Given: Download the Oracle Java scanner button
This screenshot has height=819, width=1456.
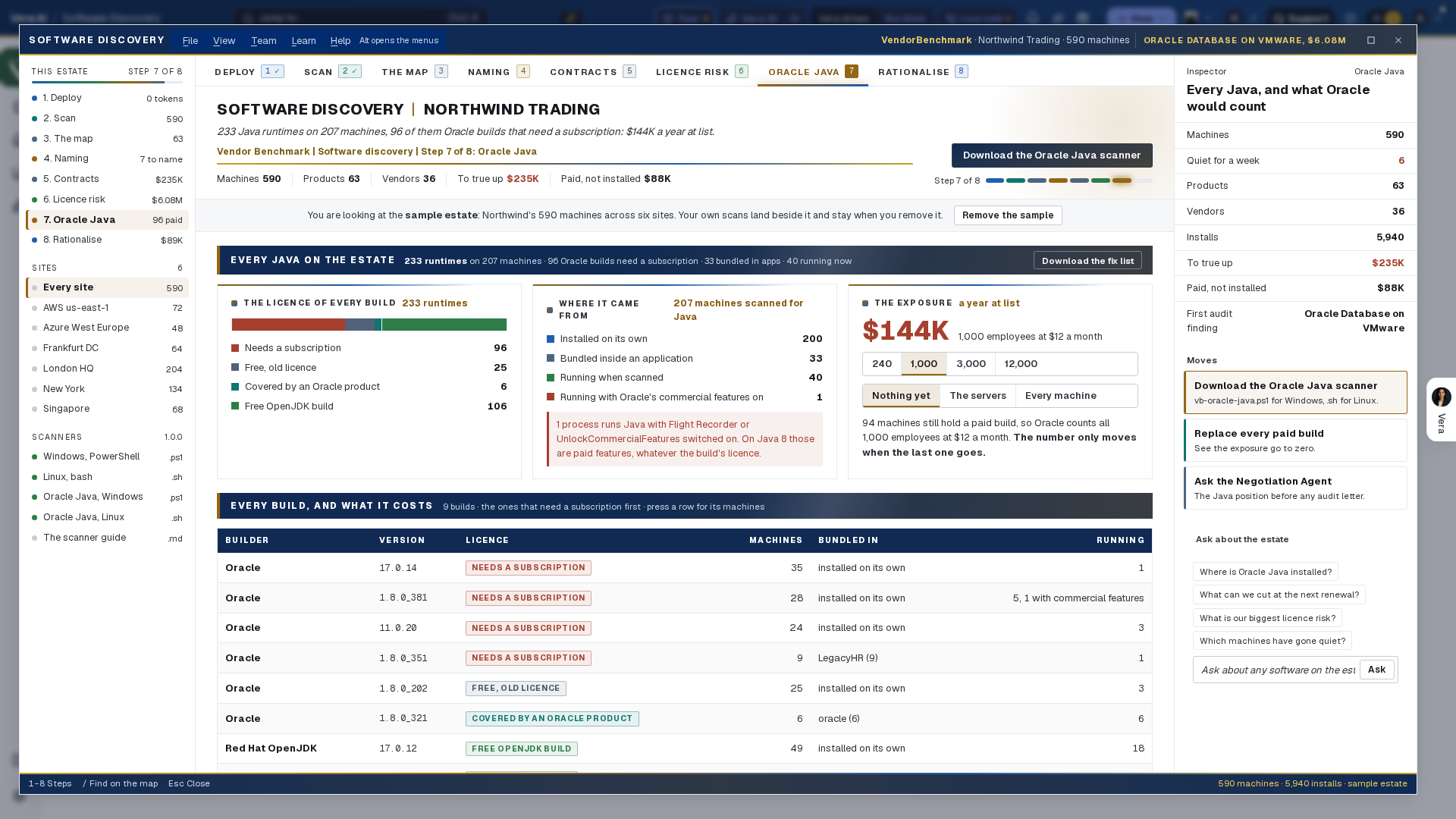Looking at the screenshot, I should pos(1052,155).
